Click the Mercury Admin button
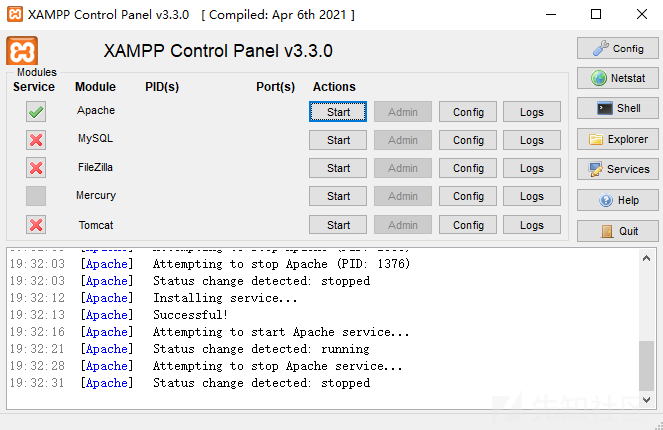 pos(403,196)
